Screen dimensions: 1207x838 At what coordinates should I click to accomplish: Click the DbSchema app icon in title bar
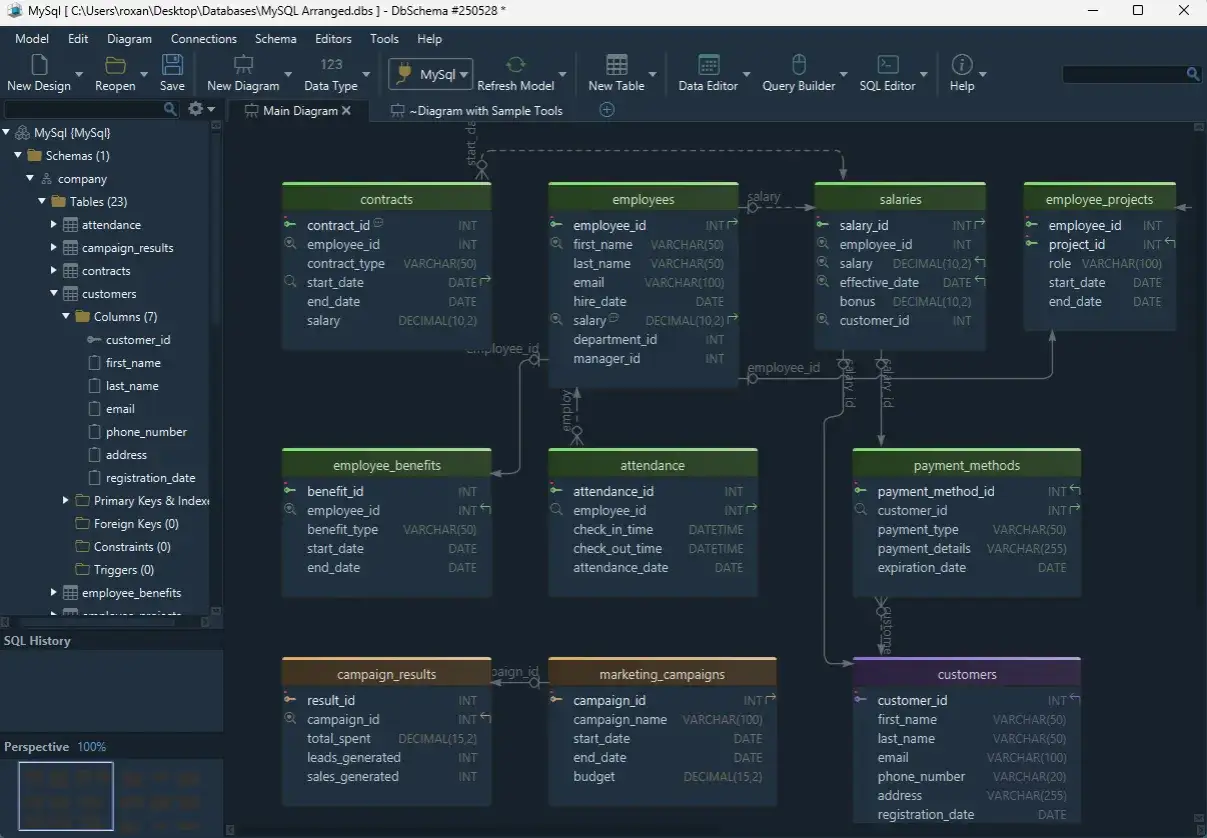click(x=14, y=10)
